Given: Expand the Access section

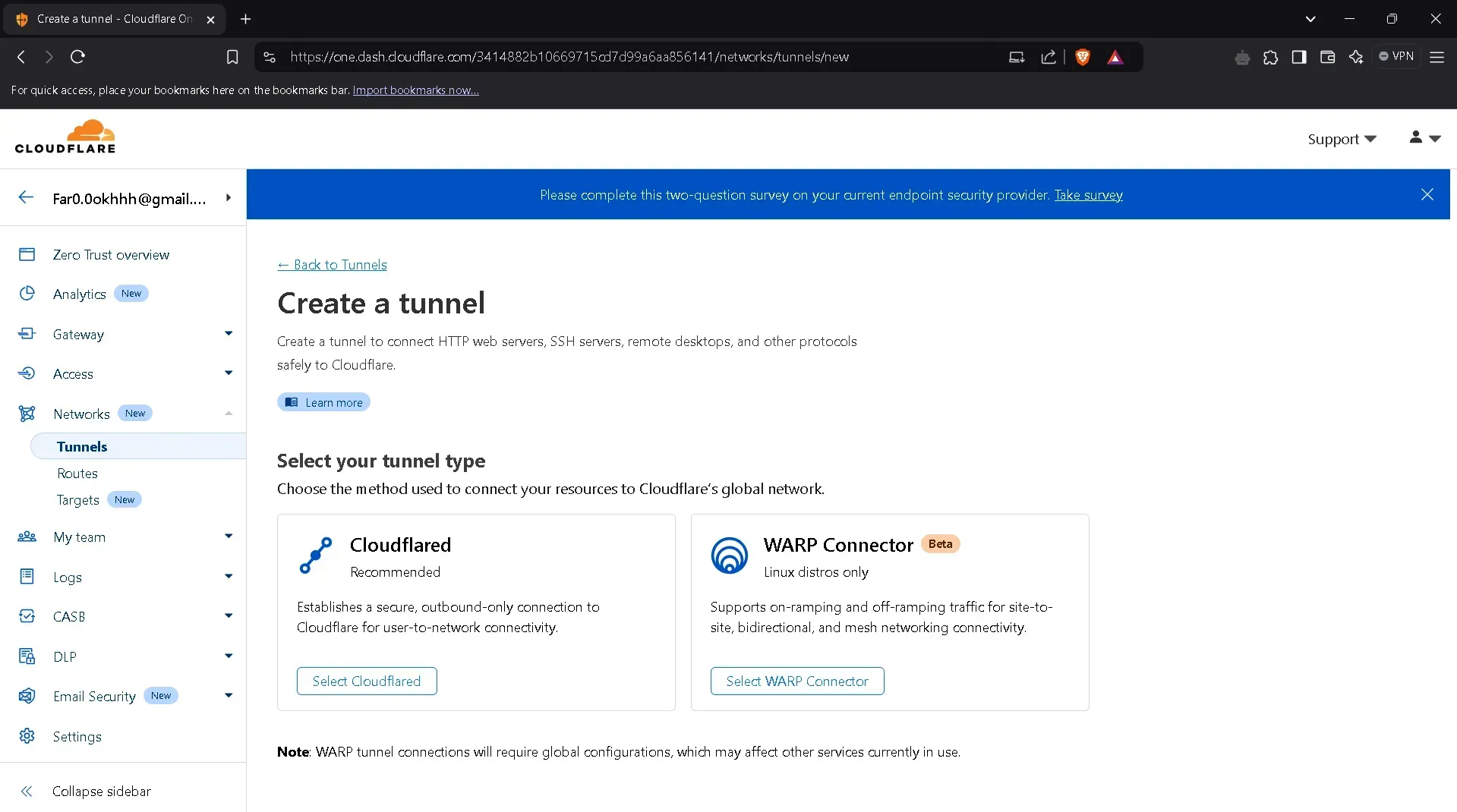Looking at the screenshot, I should click(228, 373).
